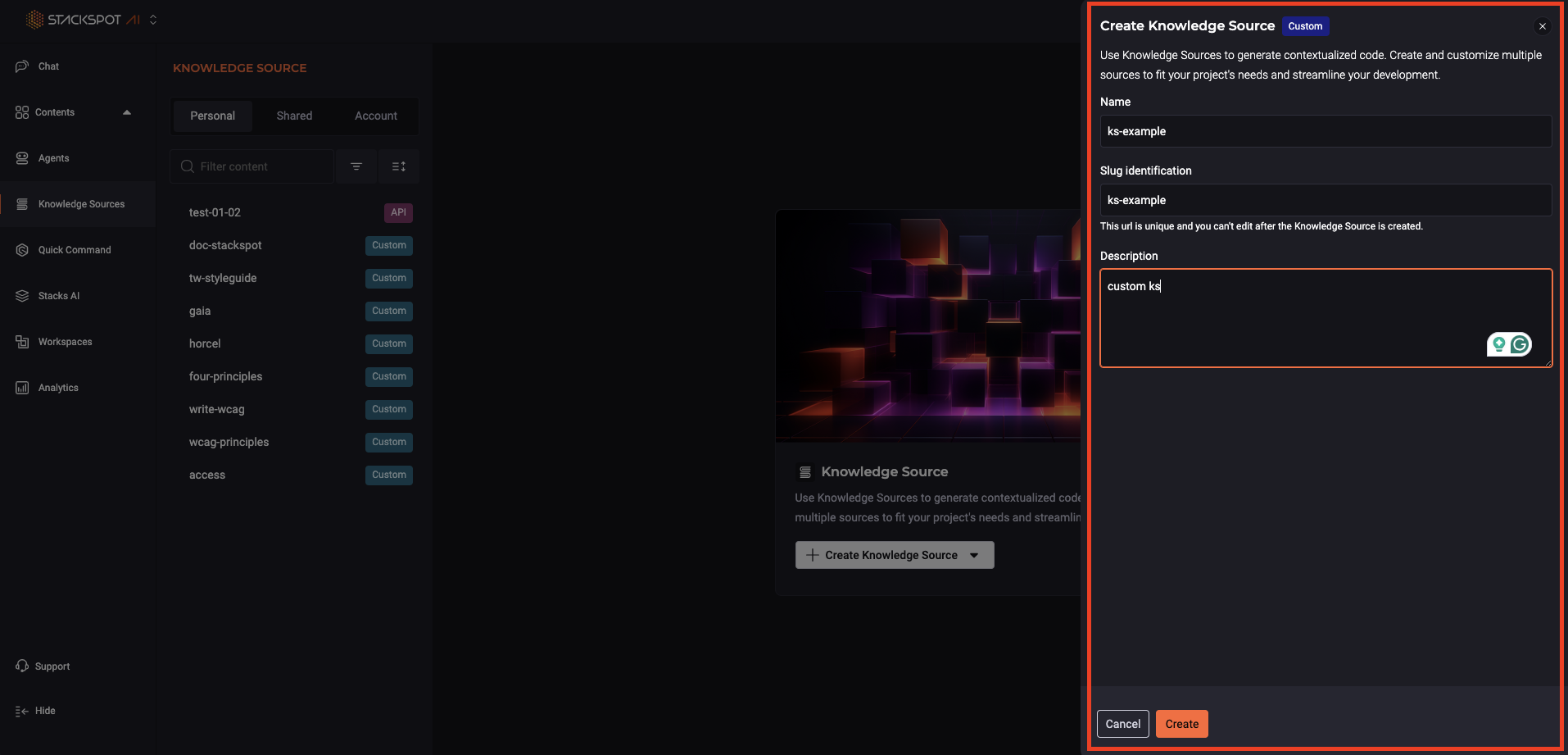Open the workspace switcher next to the logo
1568x755 pixels.
[x=153, y=19]
